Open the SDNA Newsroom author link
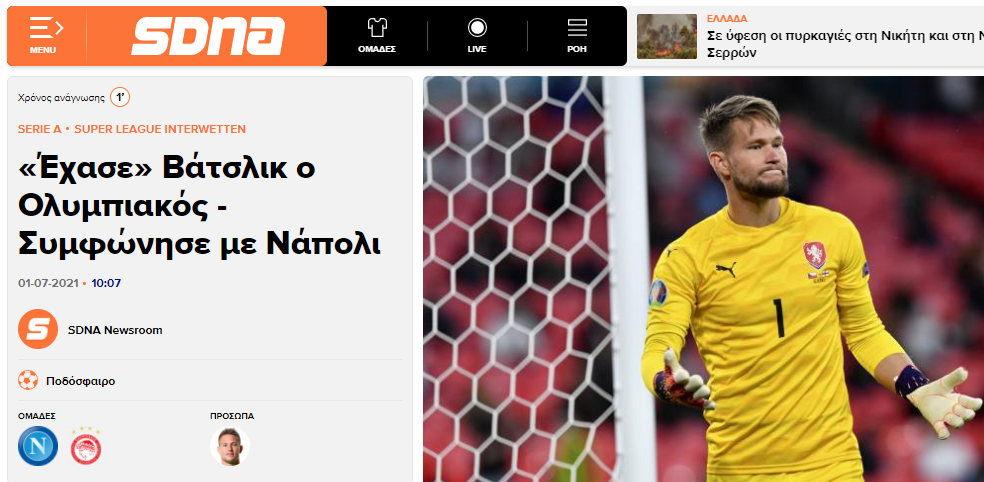The height and width of the screenshot is (482, 984). 115,330
